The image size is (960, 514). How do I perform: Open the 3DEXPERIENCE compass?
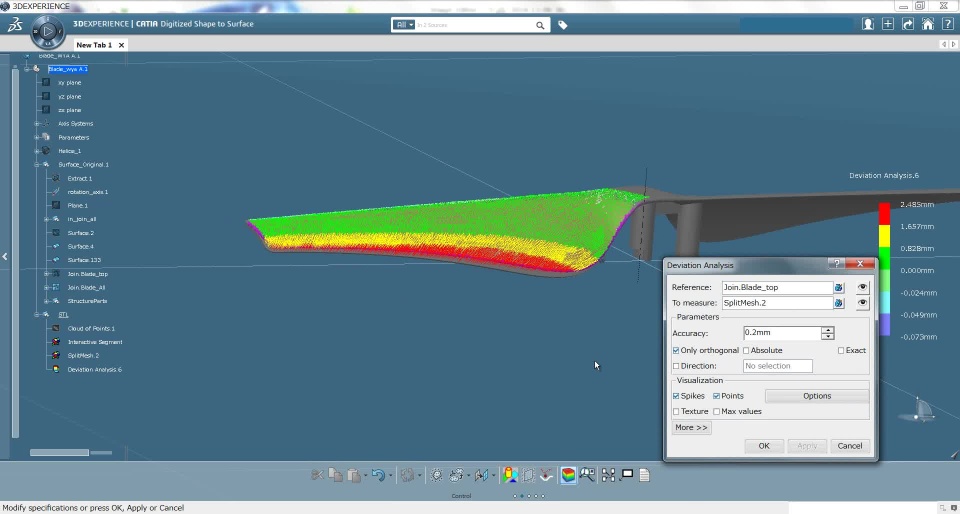(48, 31)
